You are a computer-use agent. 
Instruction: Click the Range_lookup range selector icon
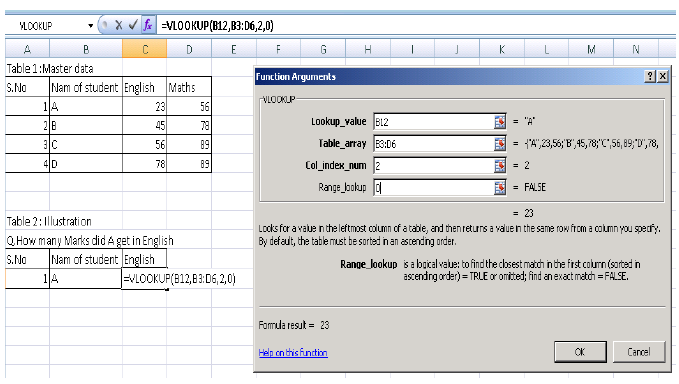[500, 187]
